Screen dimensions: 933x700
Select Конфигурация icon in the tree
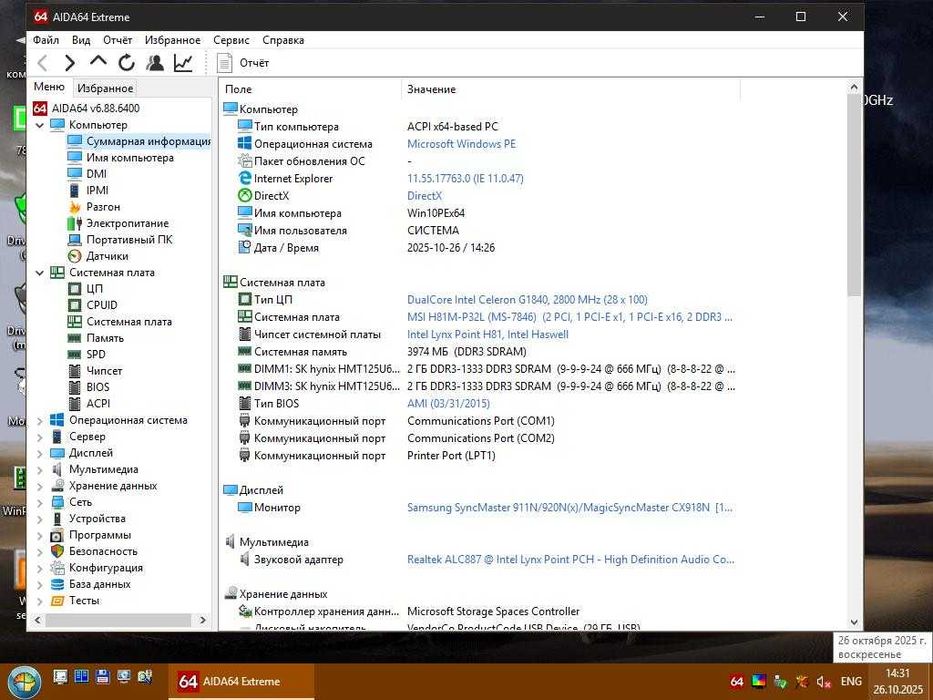coord(57,568)
